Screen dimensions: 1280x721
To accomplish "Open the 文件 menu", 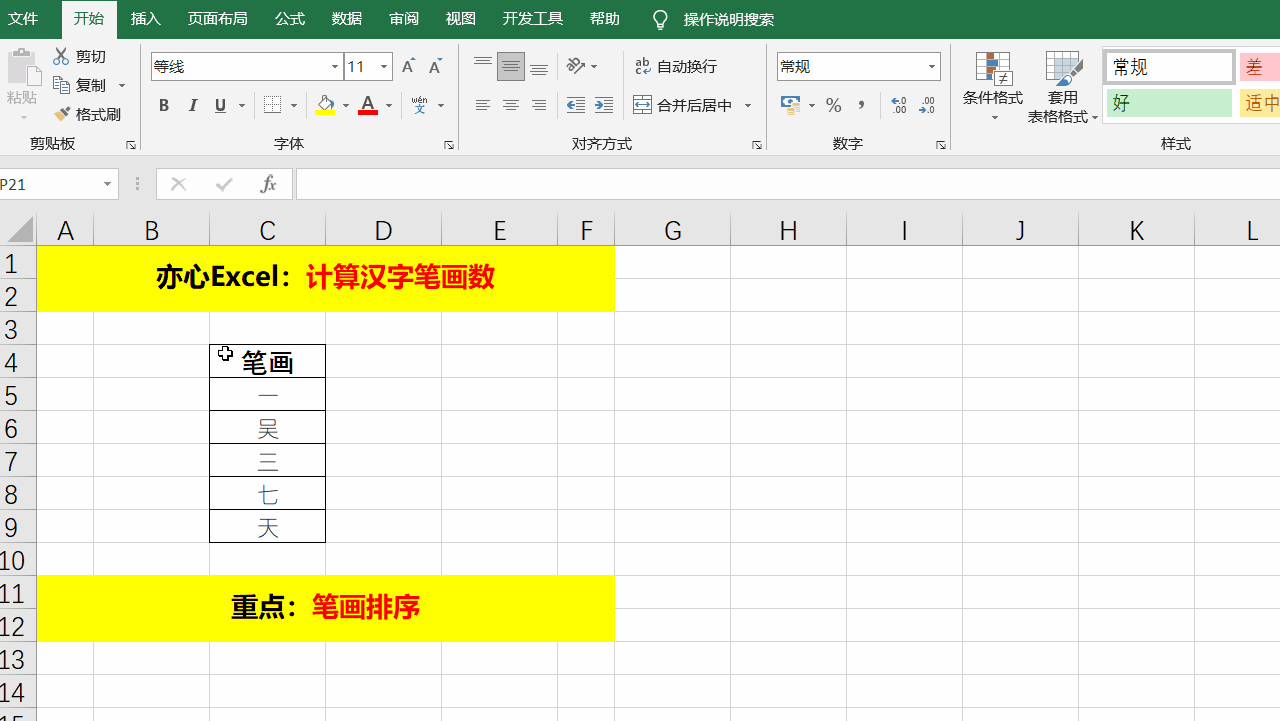I will pos(23,19).
